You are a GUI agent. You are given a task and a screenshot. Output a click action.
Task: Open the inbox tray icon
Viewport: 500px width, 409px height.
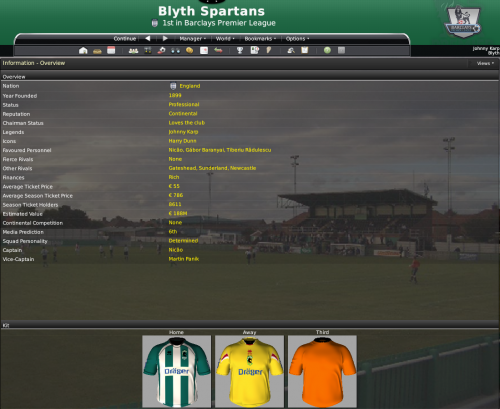(97, 51)
